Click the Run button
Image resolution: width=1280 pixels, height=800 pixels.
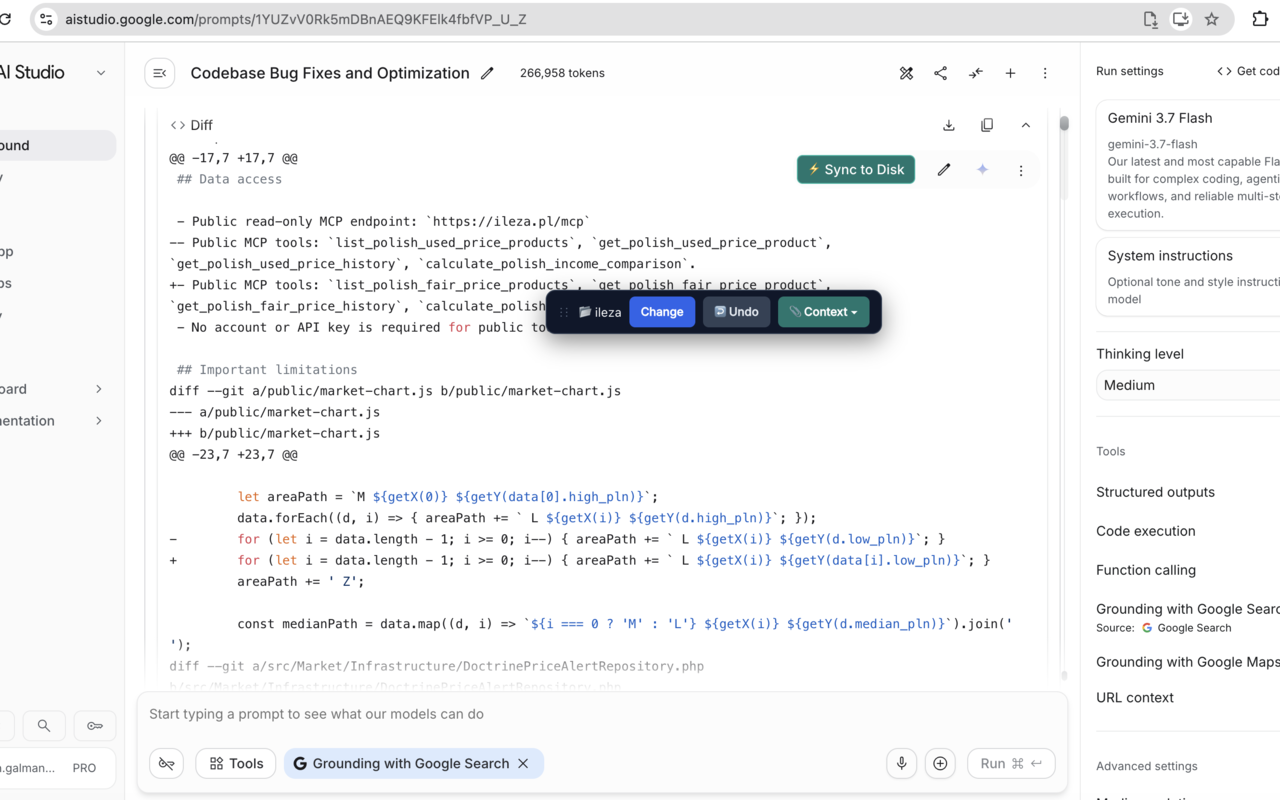point(1011,763)
